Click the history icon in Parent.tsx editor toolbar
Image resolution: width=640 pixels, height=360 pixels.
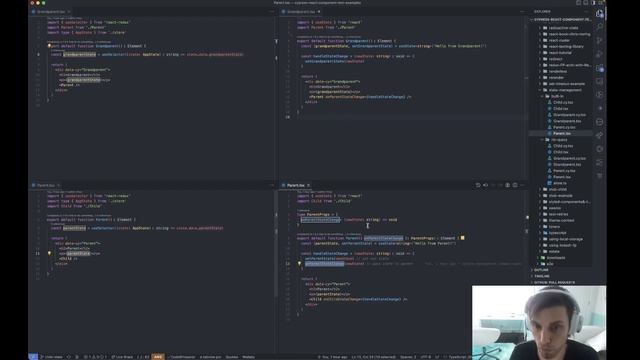[478, 185]
